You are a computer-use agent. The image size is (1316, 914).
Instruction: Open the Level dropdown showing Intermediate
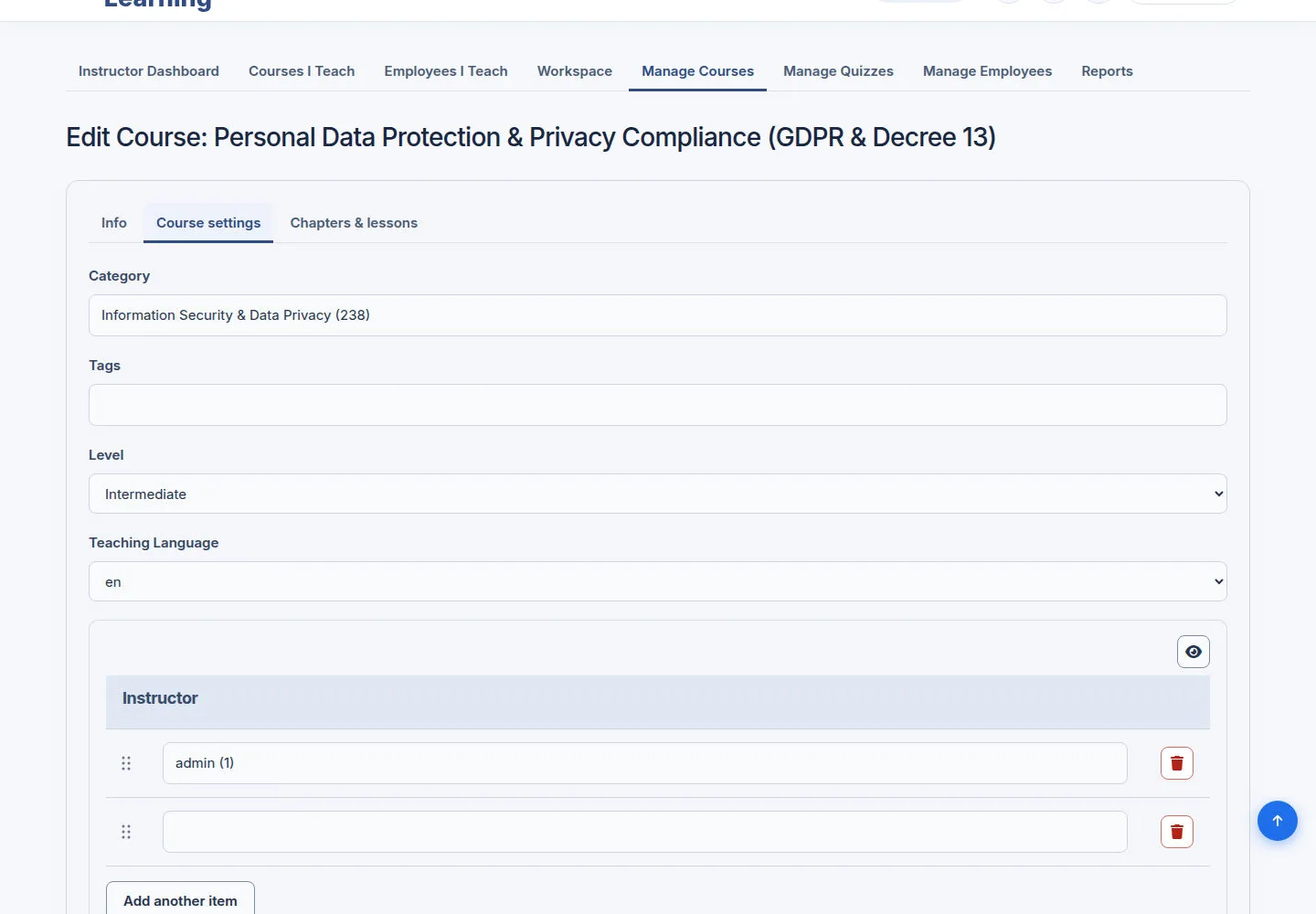(x=658, y=494)
